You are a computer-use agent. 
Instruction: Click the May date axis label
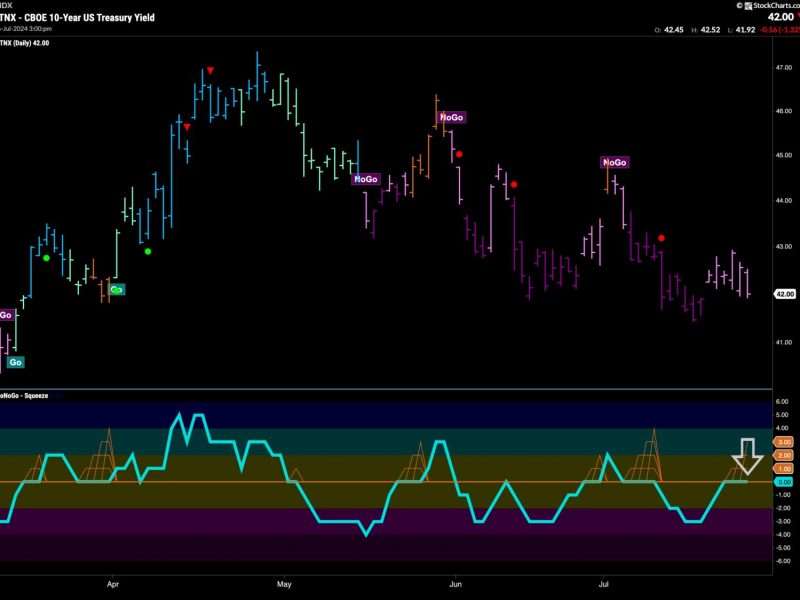tap(284, 584)
